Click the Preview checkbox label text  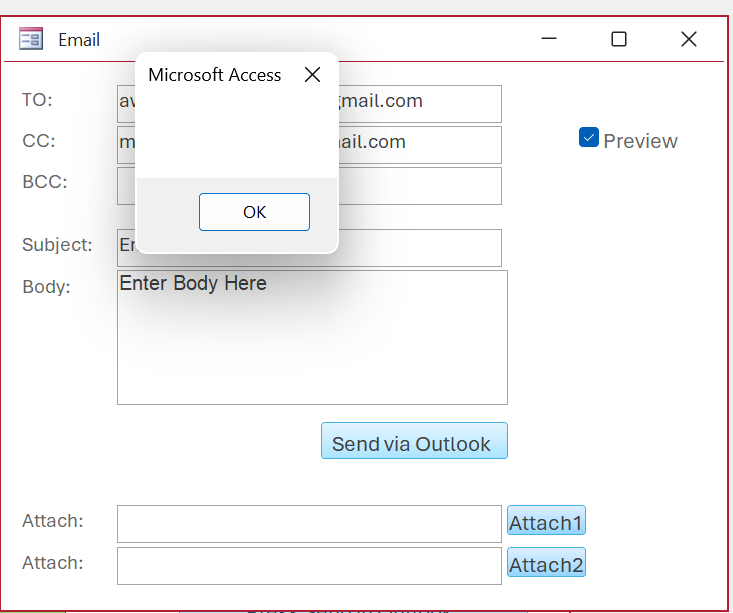click(640, 141)
